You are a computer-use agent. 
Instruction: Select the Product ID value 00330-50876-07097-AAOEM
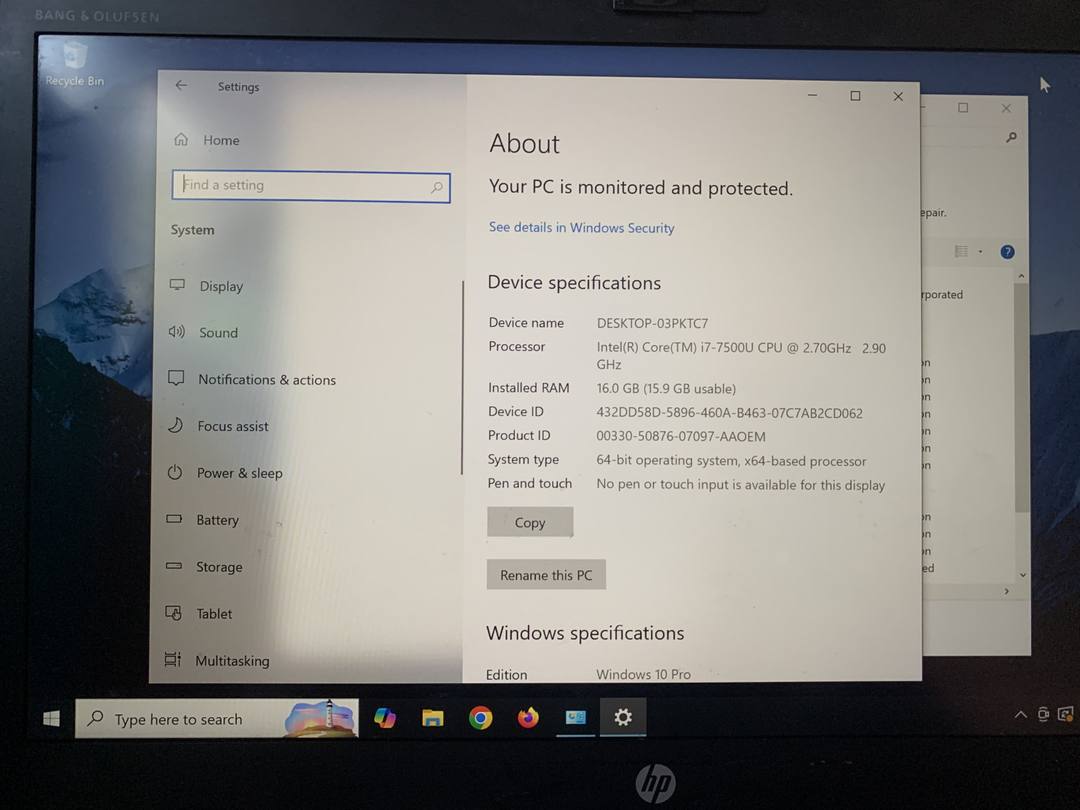click(681, 437)
